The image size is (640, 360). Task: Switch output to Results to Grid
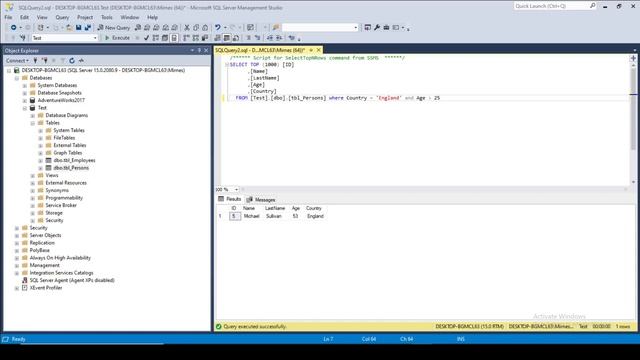click(x=227, y=38)
